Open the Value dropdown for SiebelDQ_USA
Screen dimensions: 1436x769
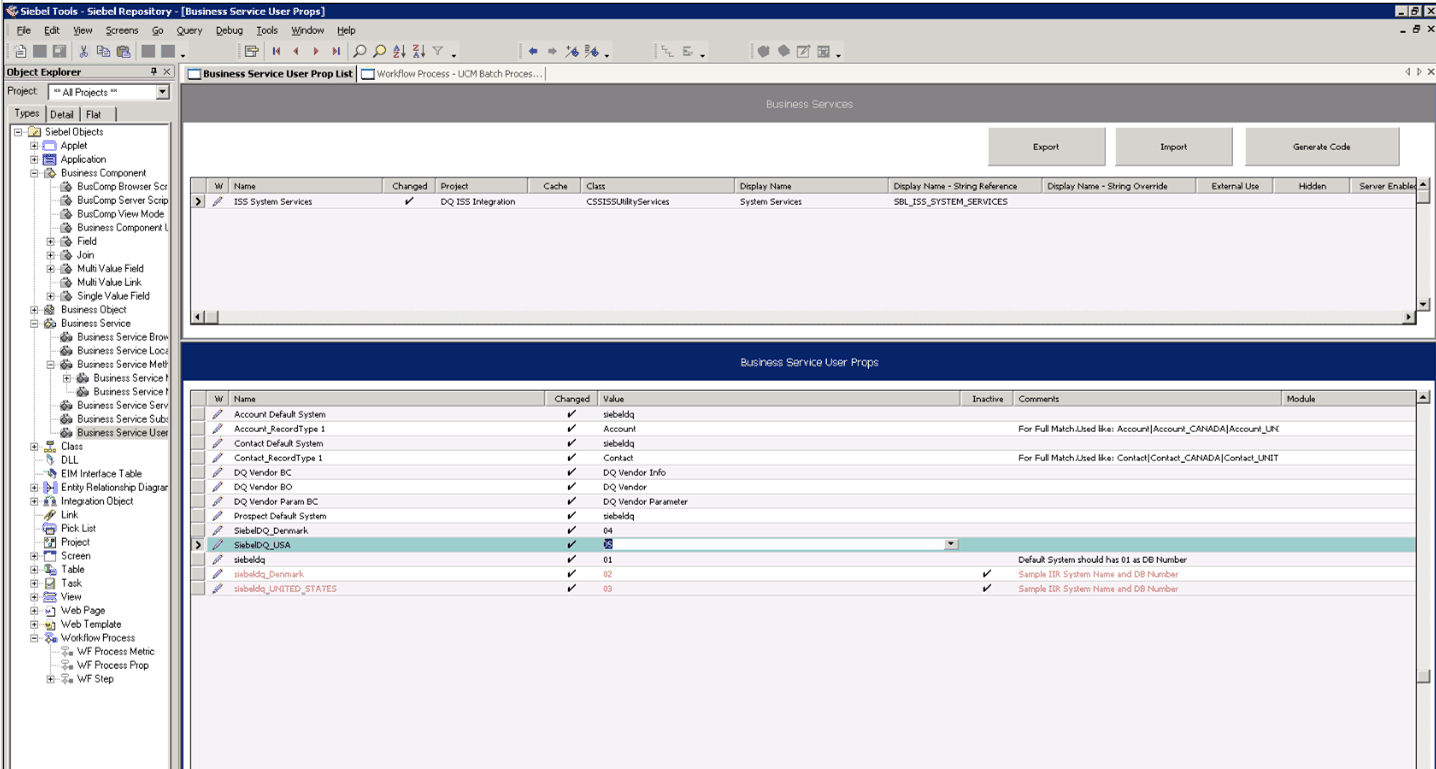[x=950, y=543]
